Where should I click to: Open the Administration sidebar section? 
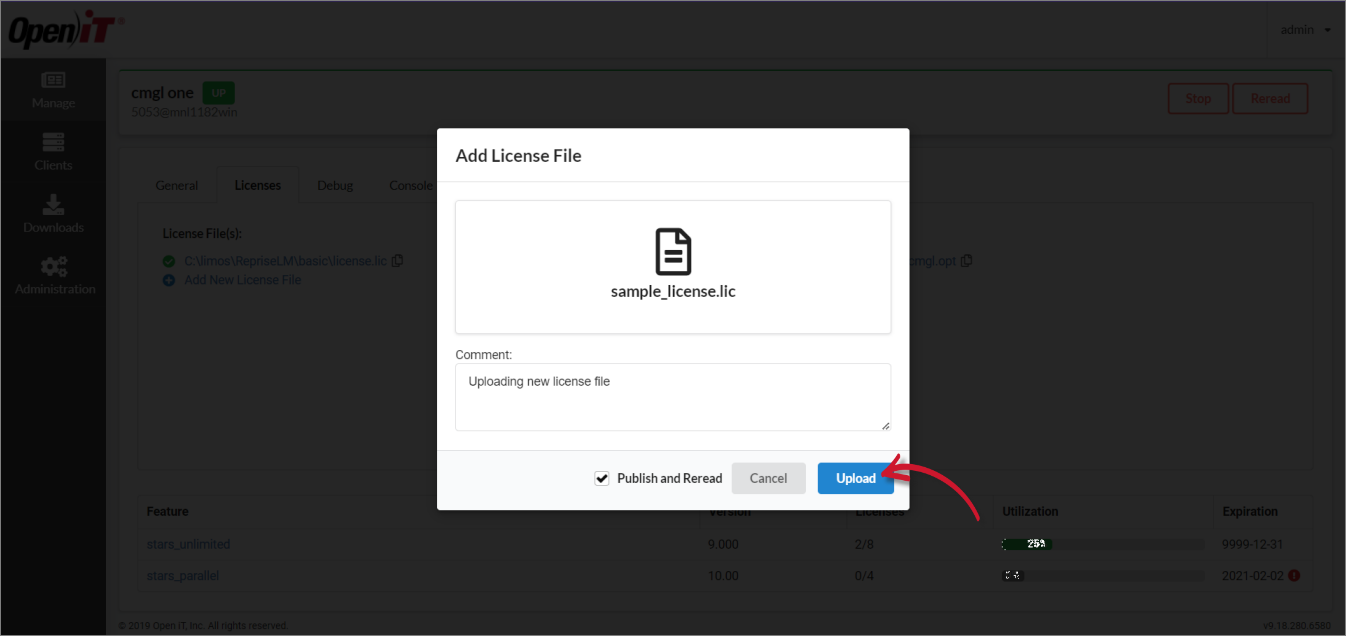pos(53,276)
